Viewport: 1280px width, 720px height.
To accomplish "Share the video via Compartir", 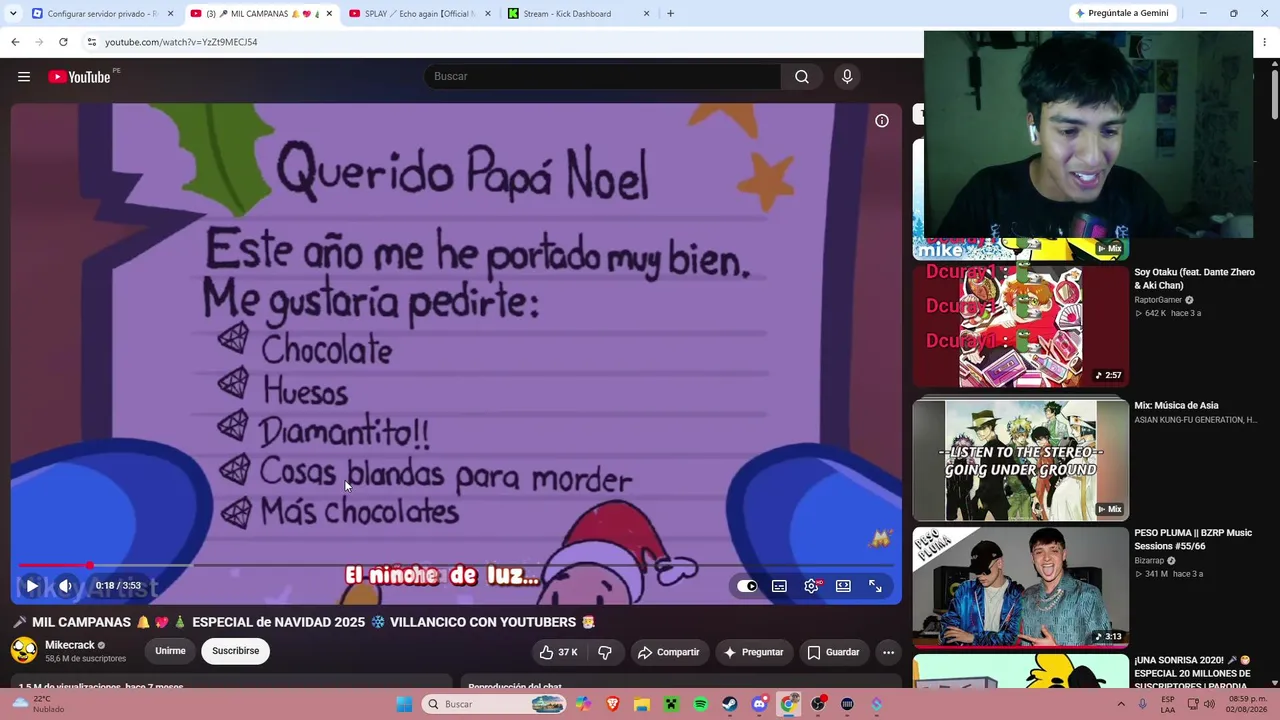I will coord(669,652).
